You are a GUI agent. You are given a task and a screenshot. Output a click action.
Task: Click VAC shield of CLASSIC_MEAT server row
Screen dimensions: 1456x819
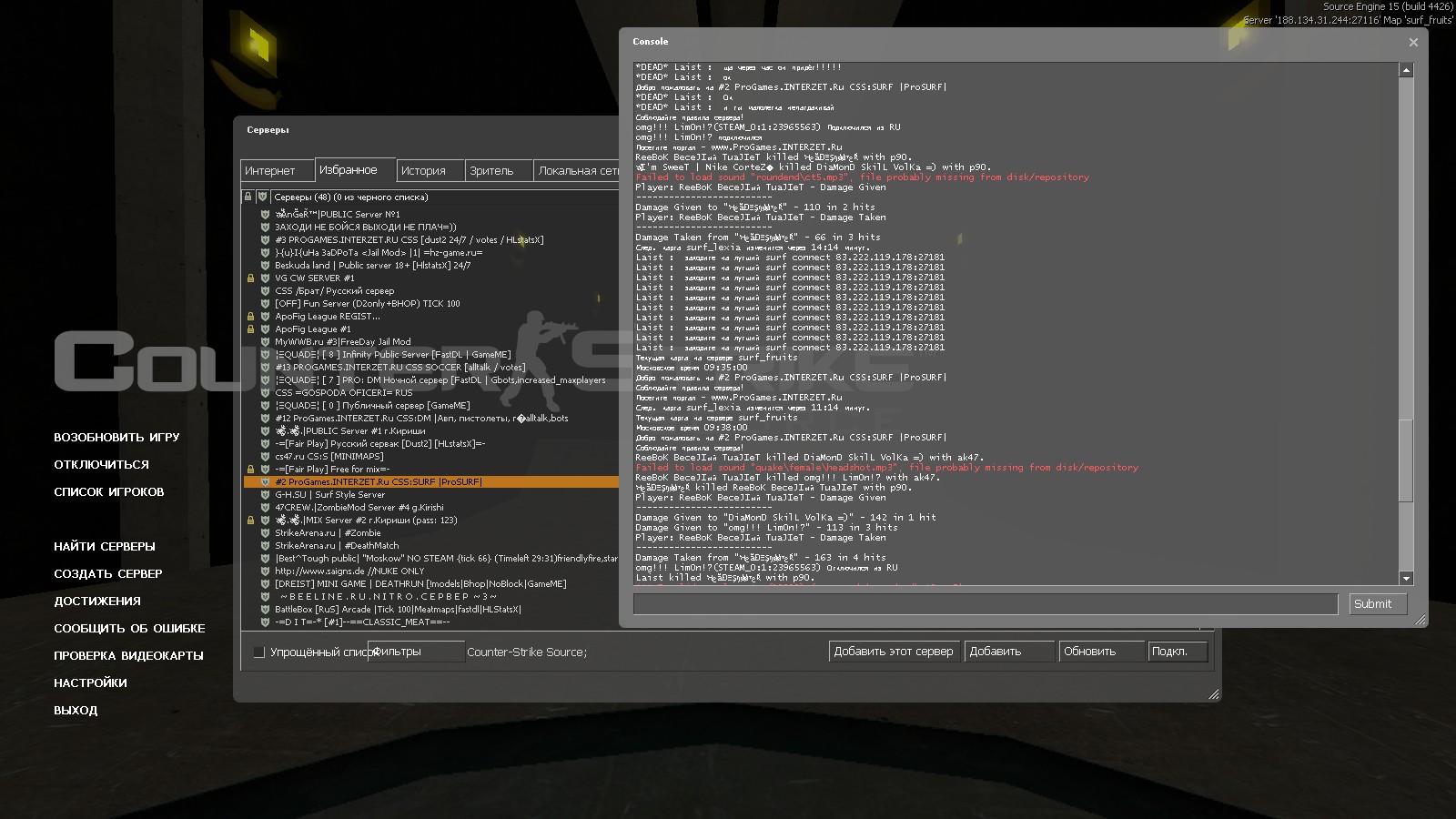coord(265,622)
